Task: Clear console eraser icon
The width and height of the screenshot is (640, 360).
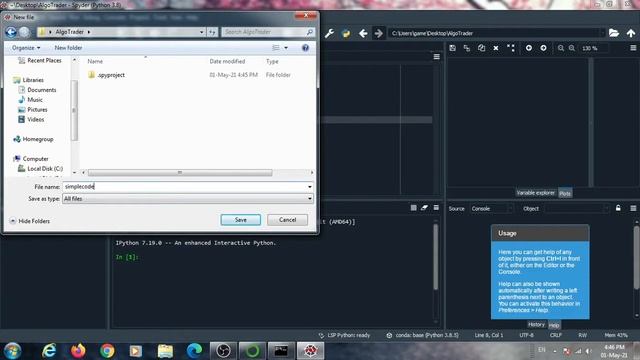Action: pos(424,208)
